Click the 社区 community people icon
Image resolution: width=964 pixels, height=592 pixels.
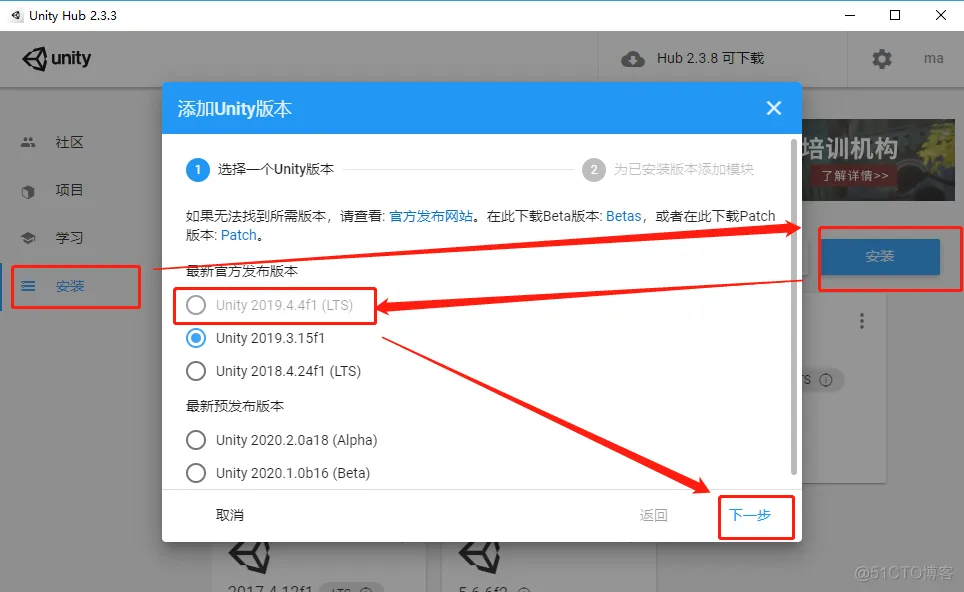[28, 143]
